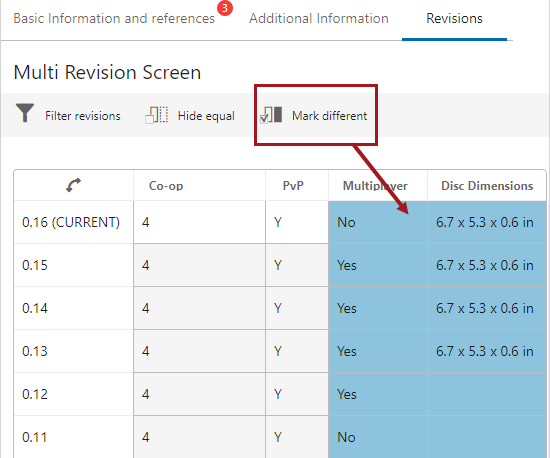550x458 pixels.
Task: Click the Mark different columns icon
Action: (271, 115)
